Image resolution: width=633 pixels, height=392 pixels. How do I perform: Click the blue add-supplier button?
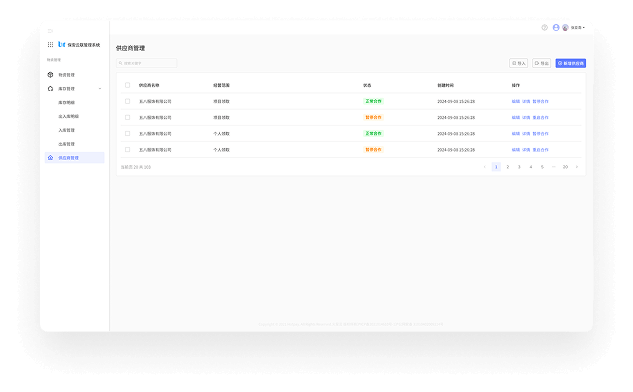click(x=570, y=63)
